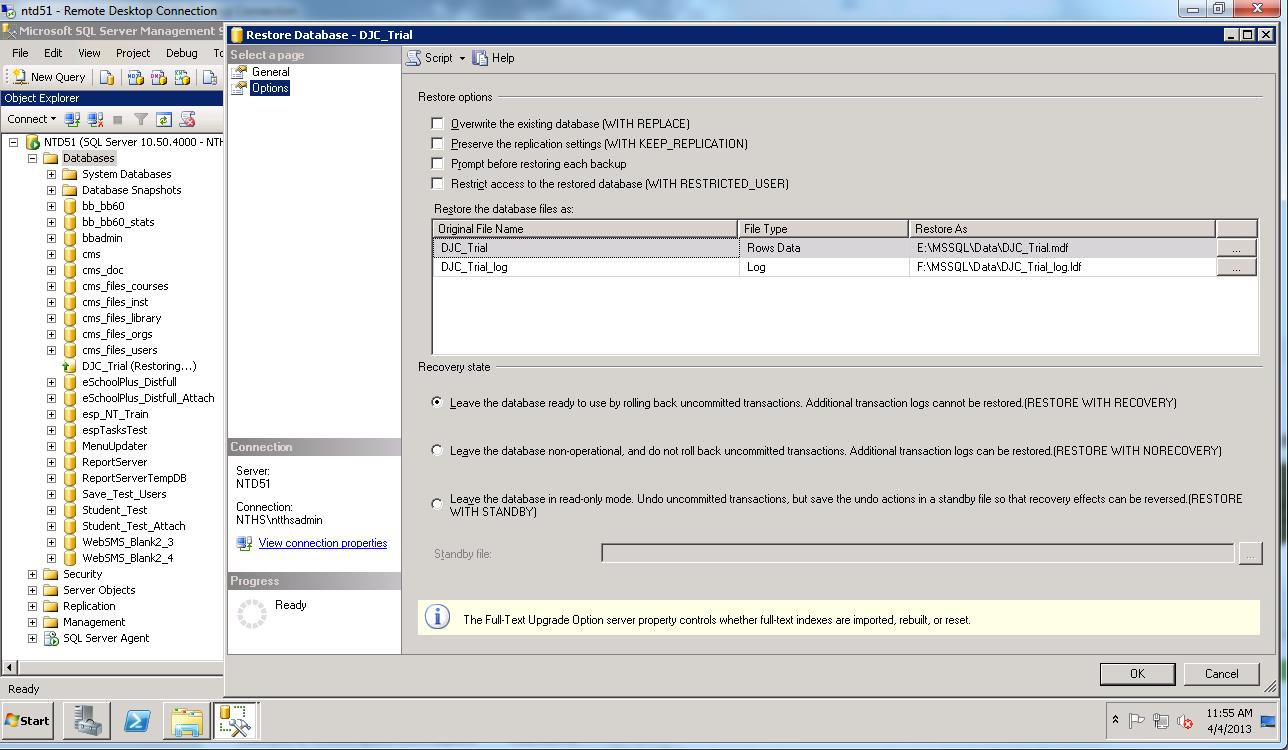Enable Overwrite the existing database checkbox
The image size is (1288, 750).
(437, 124)
